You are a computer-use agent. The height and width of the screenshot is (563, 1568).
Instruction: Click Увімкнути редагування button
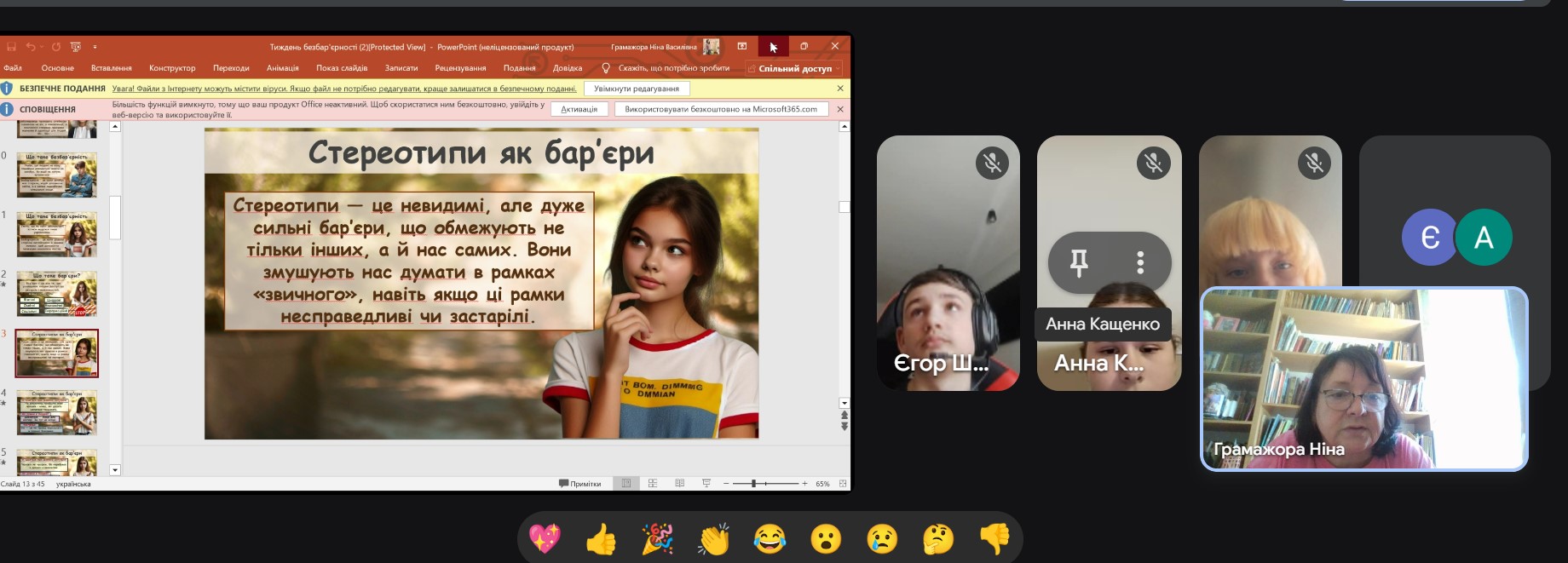(637, 89)
